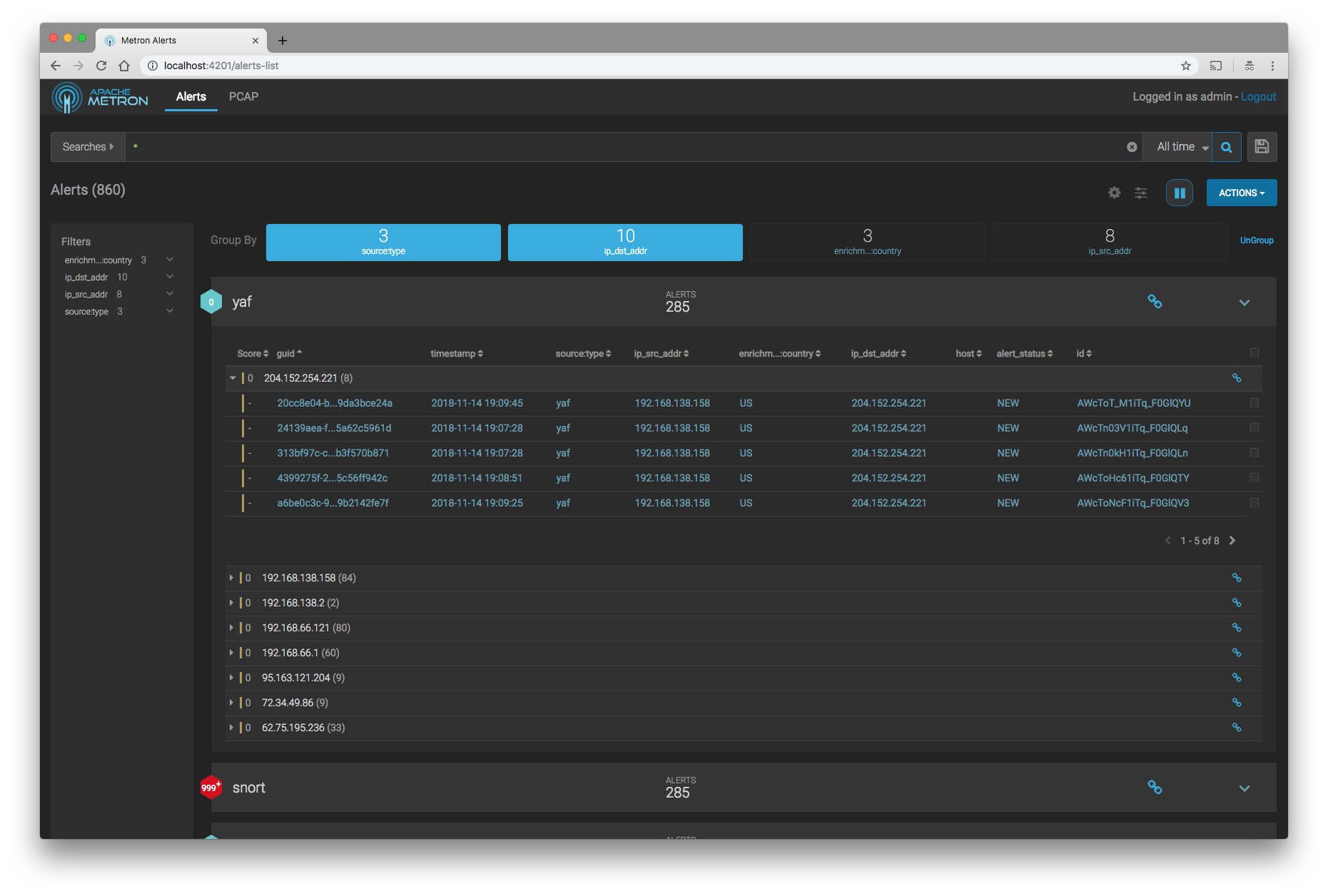Expand 192.168.138.158 (84) subgroup
1328x896 pixels.
point(231,578)
